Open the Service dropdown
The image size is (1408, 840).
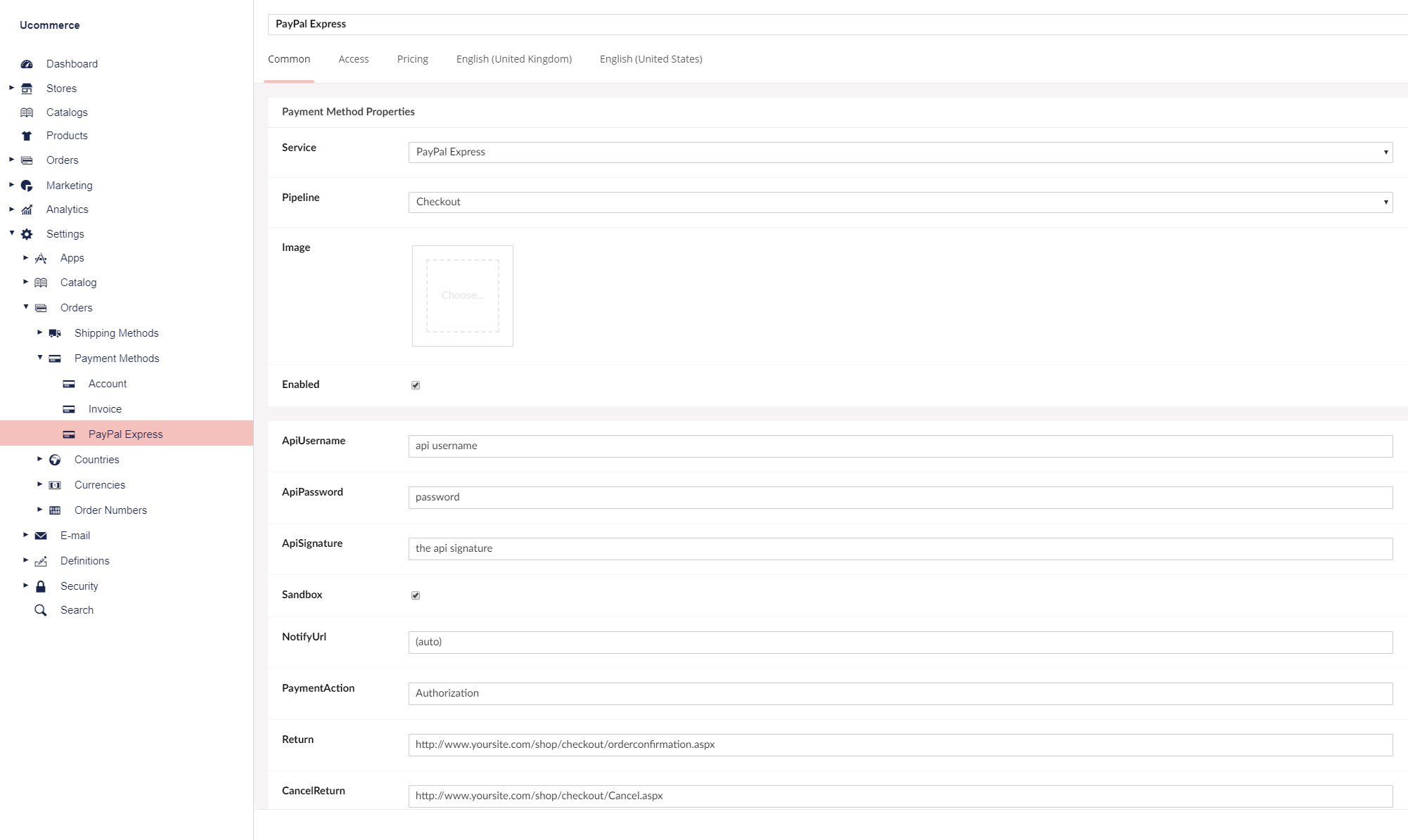pyautogui.click(x=900, y=153)
